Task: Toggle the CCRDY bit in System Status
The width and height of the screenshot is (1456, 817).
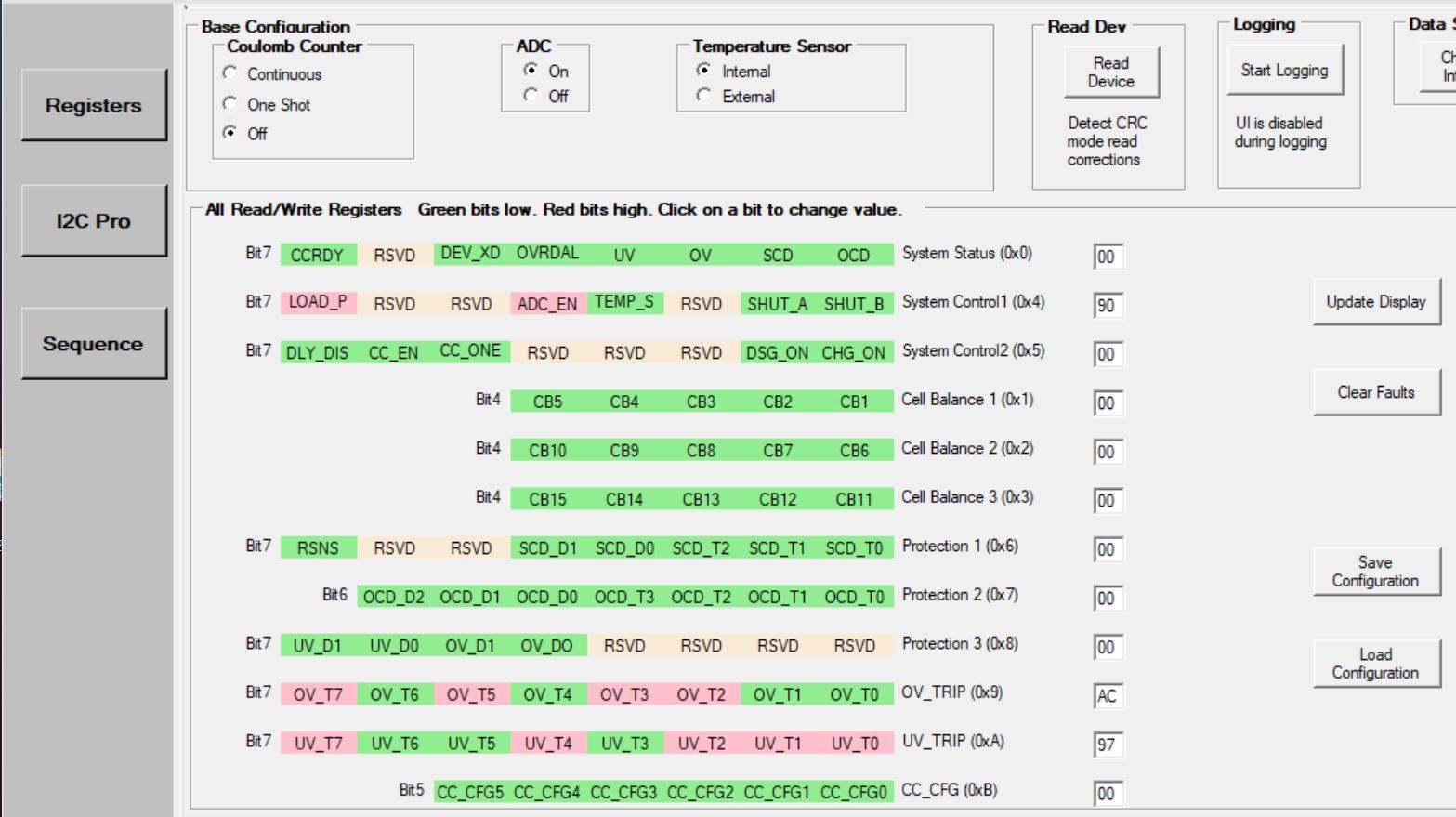Action: point(318,255)
